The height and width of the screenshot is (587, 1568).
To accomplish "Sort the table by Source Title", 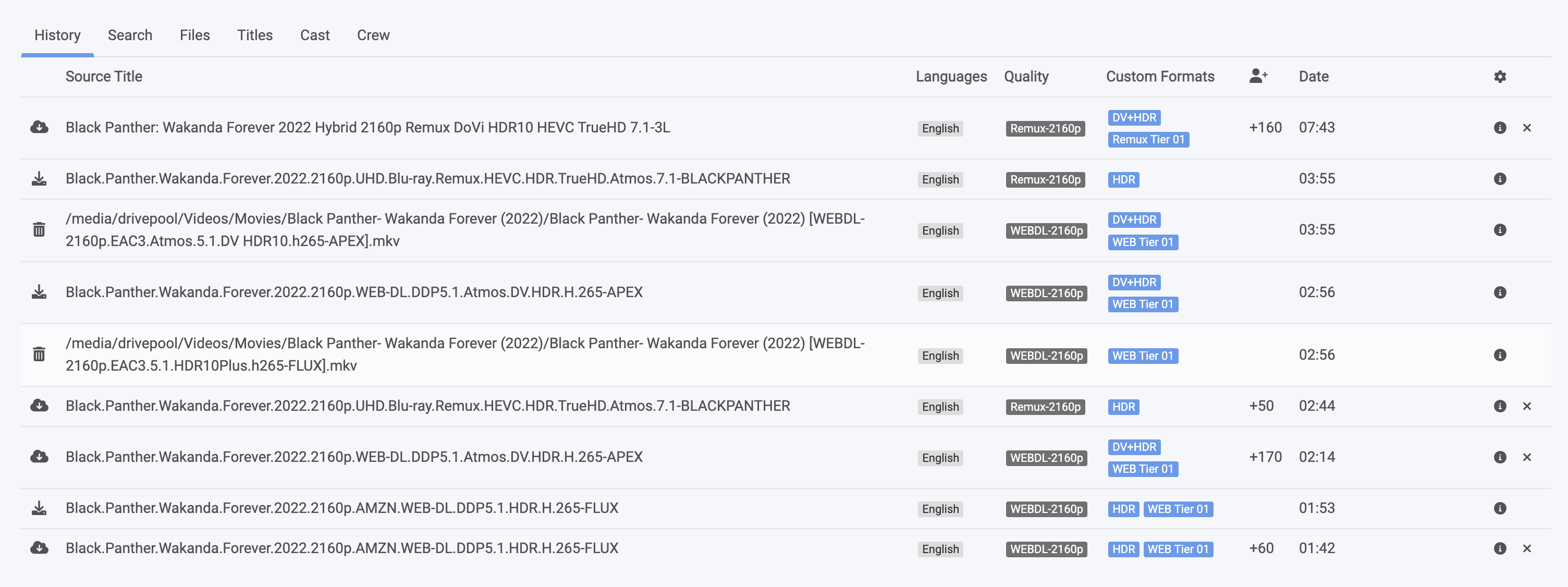I will tap(104, 76).
